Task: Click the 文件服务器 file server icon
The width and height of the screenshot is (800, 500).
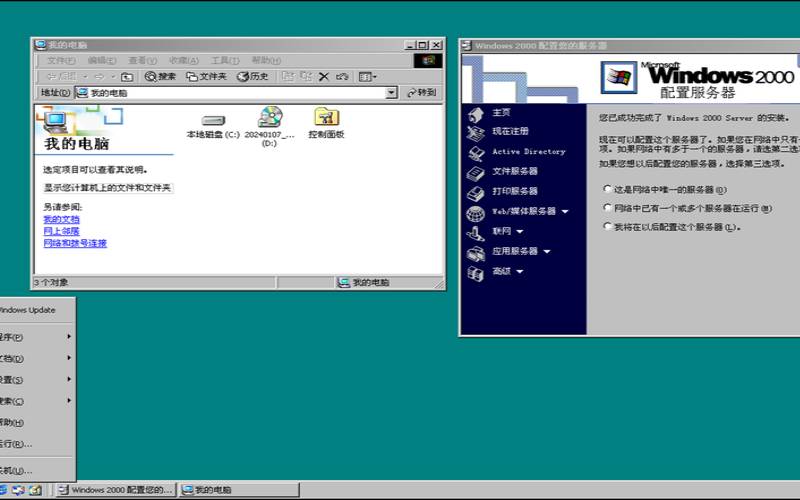Action: point(476,173)
